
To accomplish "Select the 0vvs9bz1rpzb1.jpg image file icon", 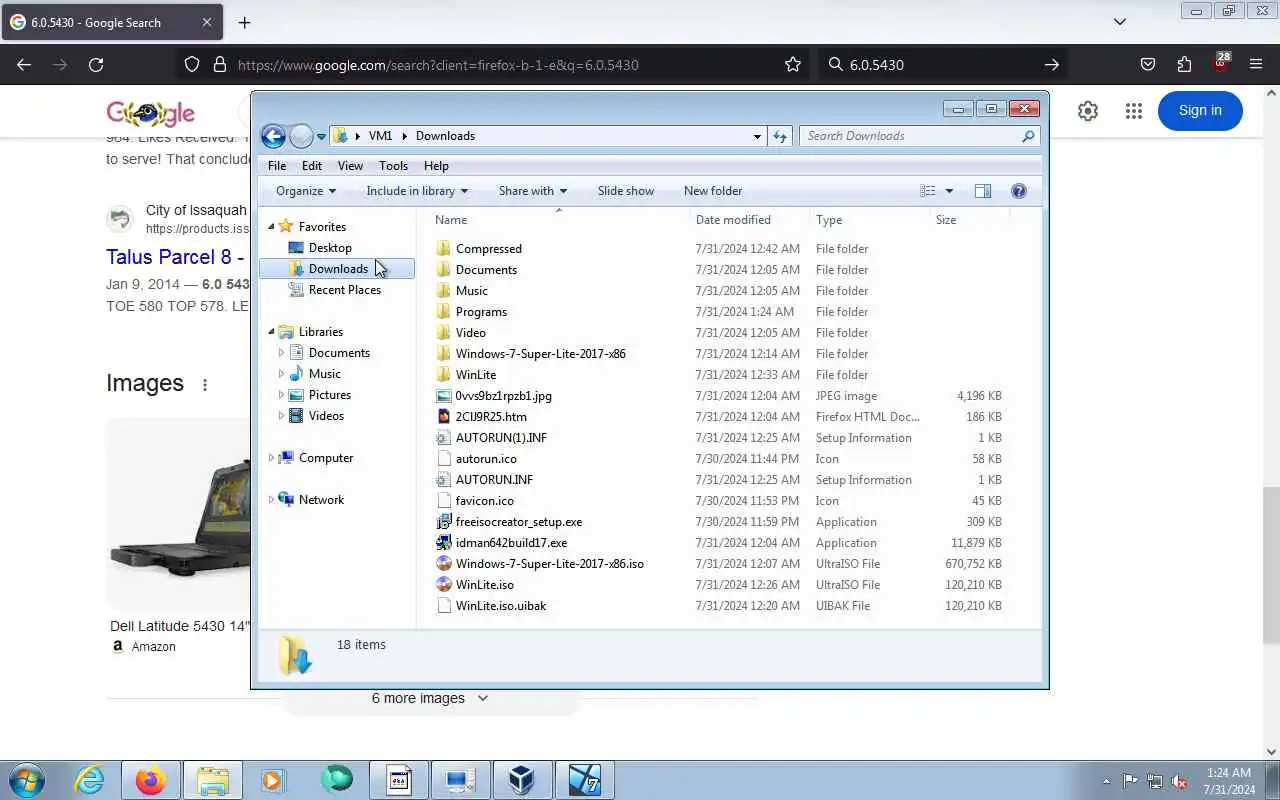I will pyautogui.click(x=444, y=396).
